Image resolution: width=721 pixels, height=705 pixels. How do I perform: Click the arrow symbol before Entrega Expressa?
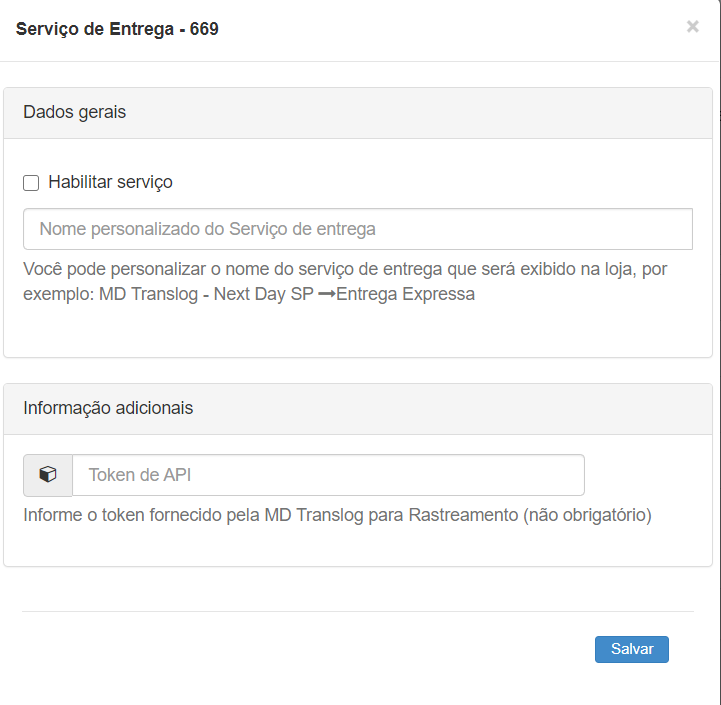tap(326, 295)
